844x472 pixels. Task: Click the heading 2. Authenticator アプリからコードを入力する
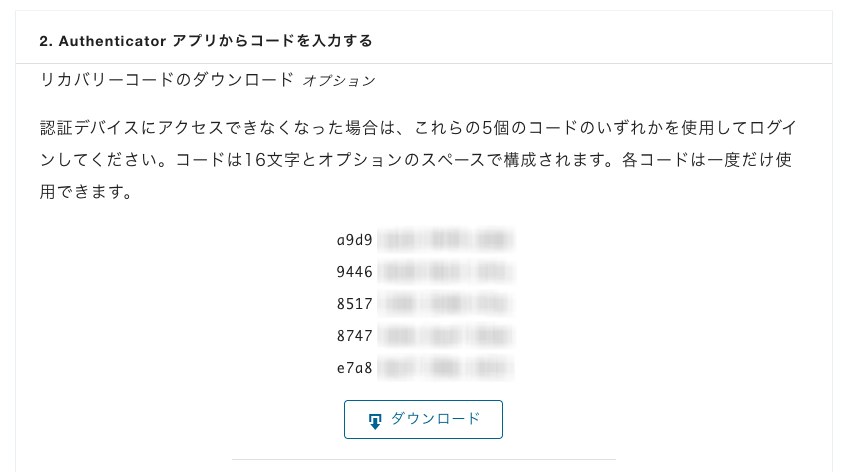(x=206, y=41)
